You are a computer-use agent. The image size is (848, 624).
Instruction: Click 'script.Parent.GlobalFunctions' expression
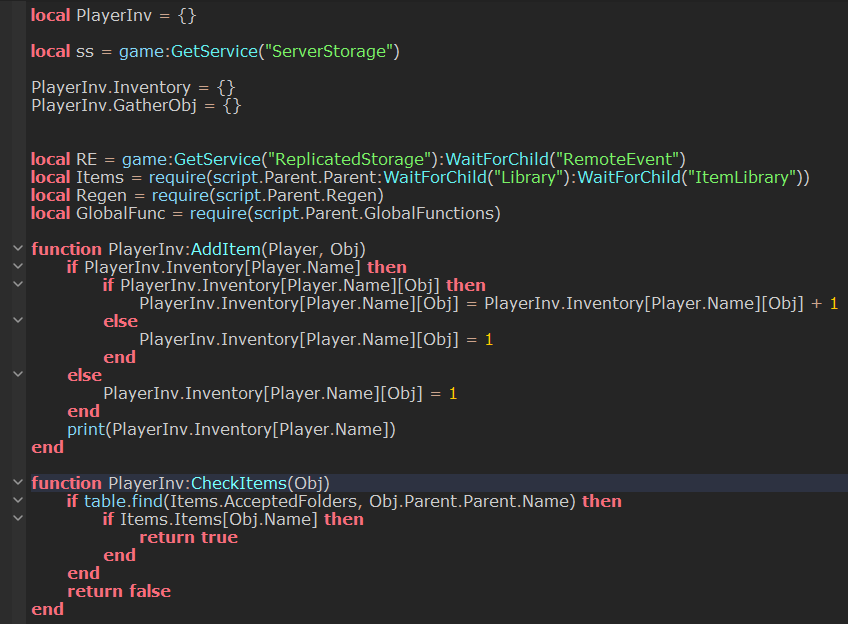pos(374,214)
